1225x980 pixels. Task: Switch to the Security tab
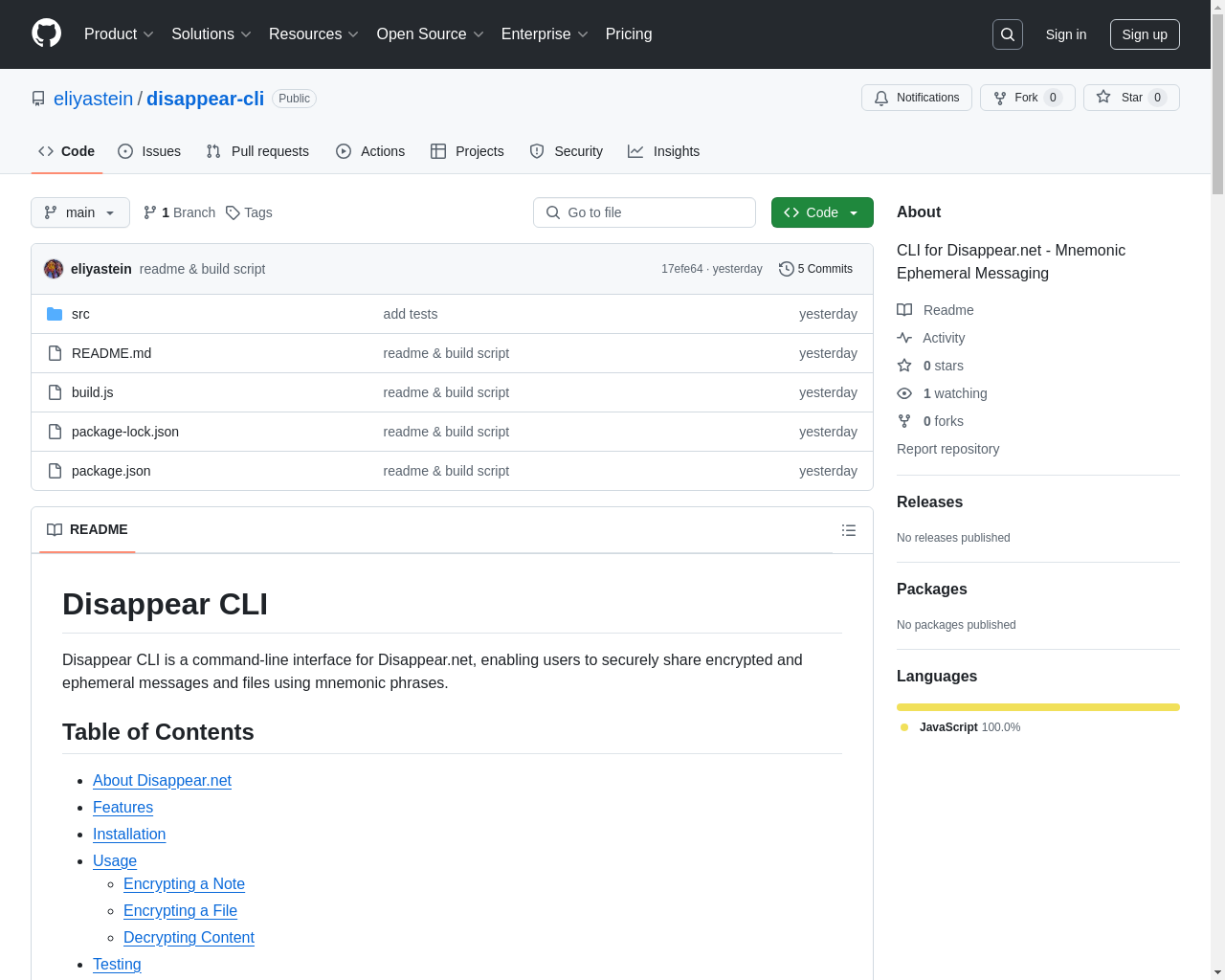(x=567, y=151)
